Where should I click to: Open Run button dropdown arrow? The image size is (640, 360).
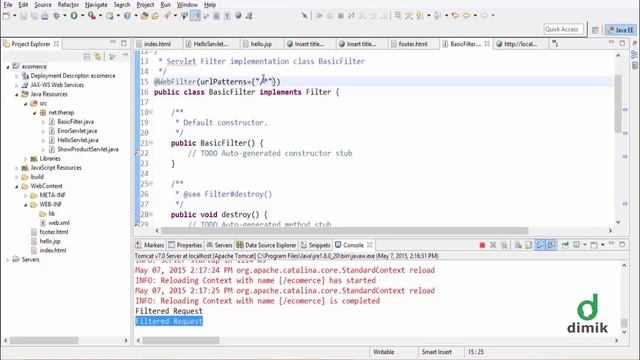coord(82,16)
